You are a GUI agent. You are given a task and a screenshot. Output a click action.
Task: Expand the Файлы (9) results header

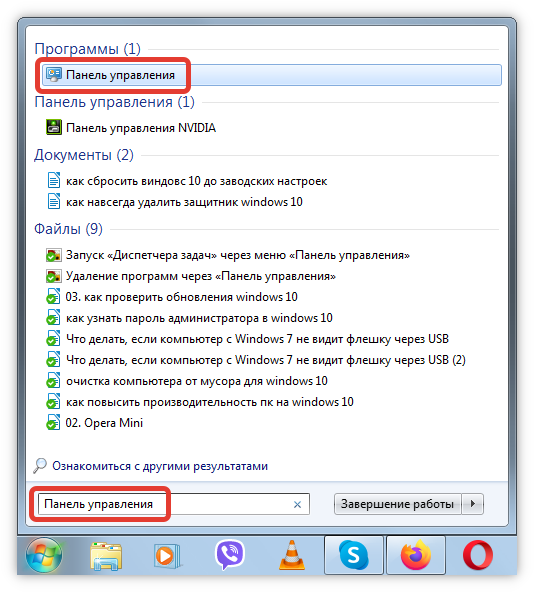68,229
